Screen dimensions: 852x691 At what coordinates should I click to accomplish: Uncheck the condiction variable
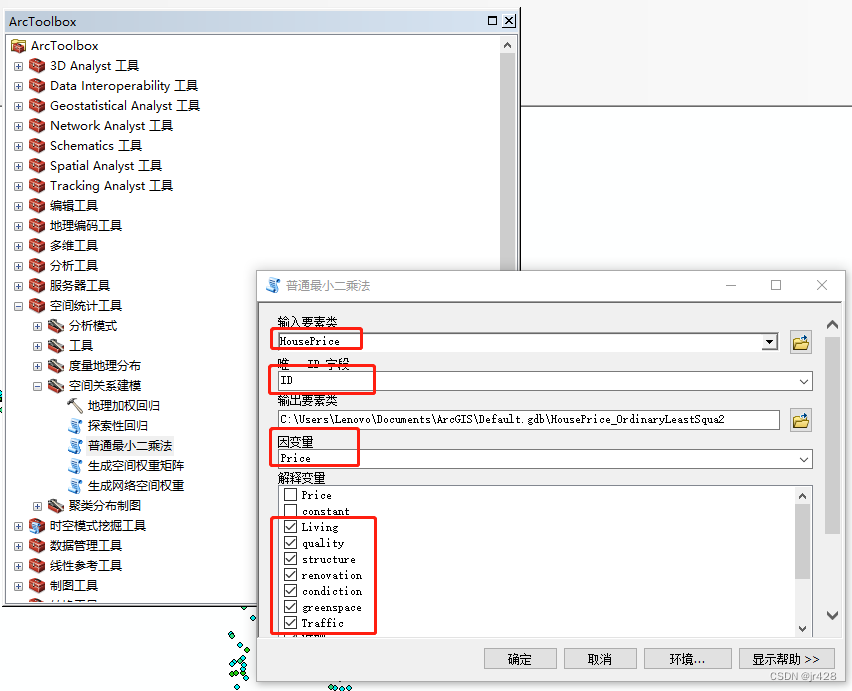click(291, 591)
